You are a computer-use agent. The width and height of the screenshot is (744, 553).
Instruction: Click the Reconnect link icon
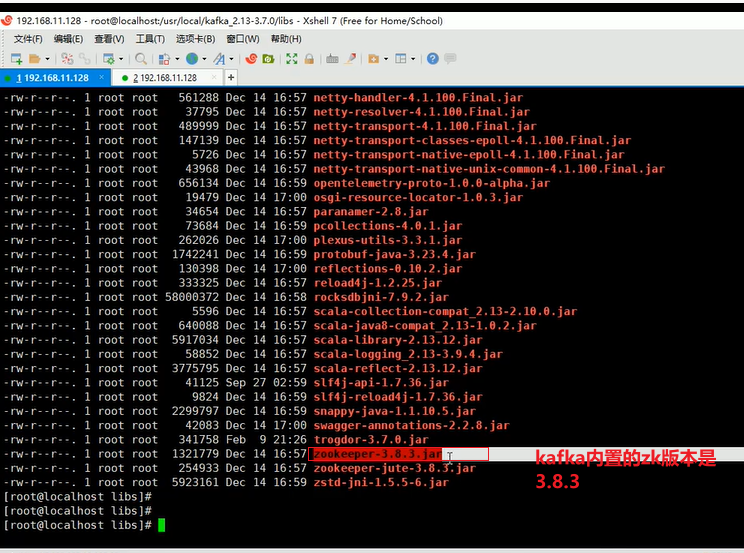point(85,59)
